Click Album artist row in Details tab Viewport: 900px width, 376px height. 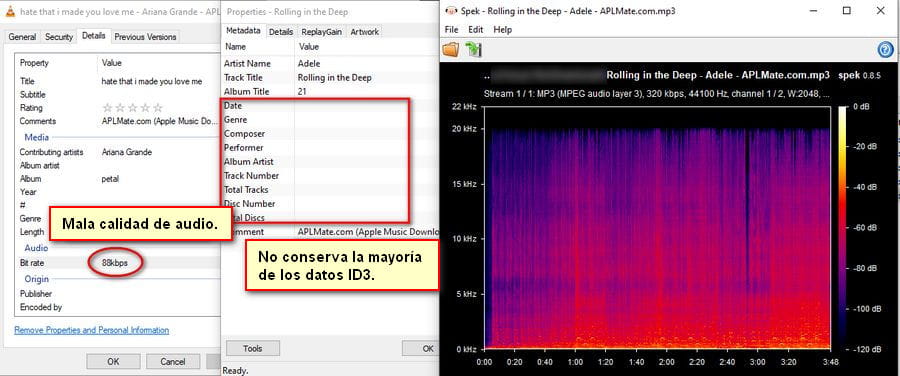117,165
